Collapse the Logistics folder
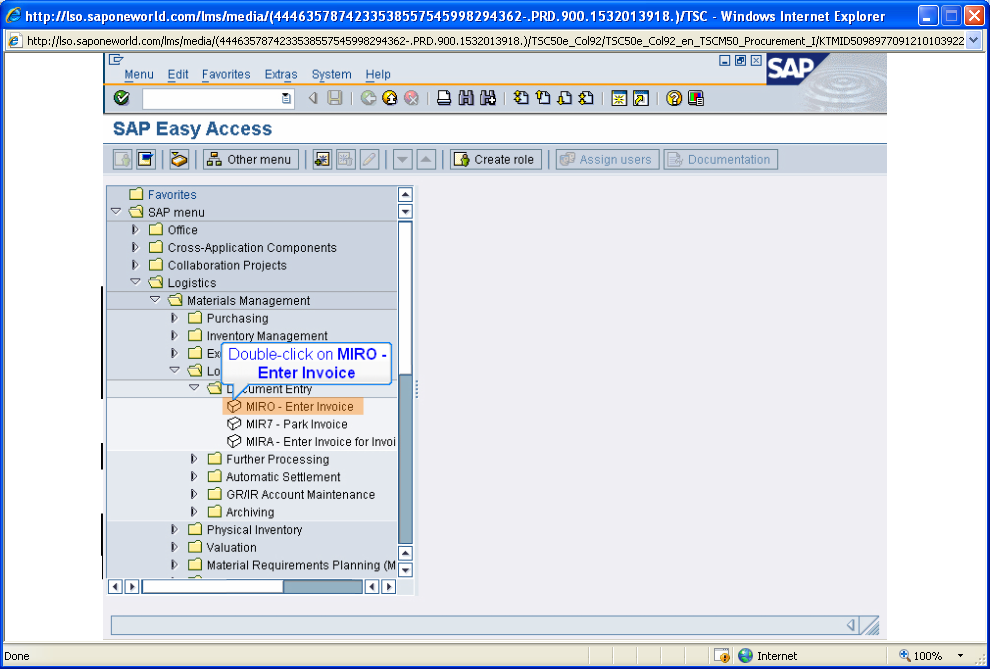This screenshot has height=669, width=990. [x=135, y=282]
